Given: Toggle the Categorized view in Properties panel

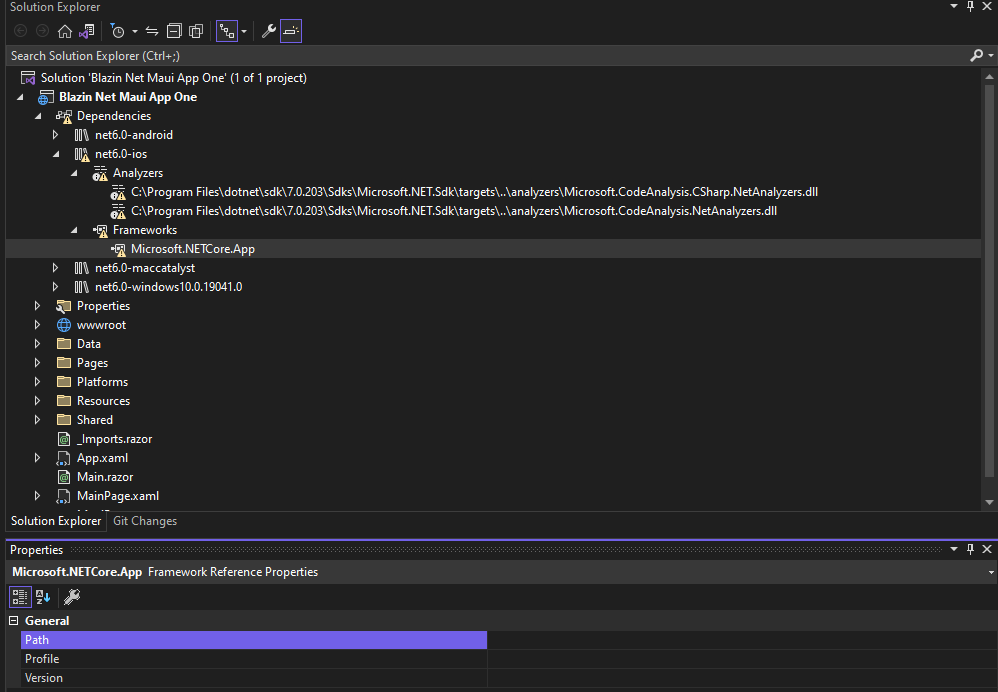Looking at the screenshot, I should [19, 597].
